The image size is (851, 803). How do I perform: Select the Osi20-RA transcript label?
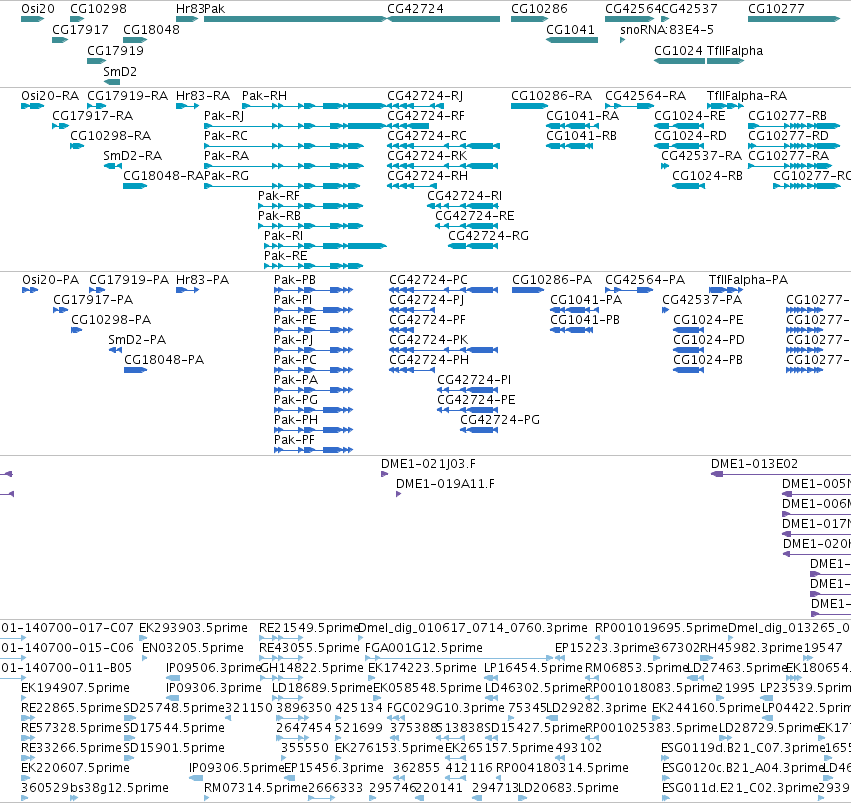pyautogui.click(x=50, y=95)
